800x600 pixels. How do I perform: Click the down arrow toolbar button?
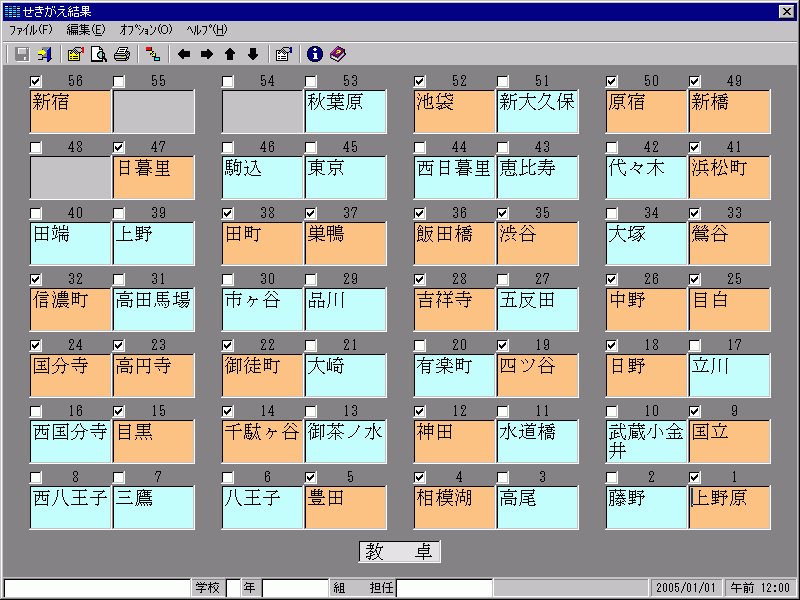click(253, 54)
